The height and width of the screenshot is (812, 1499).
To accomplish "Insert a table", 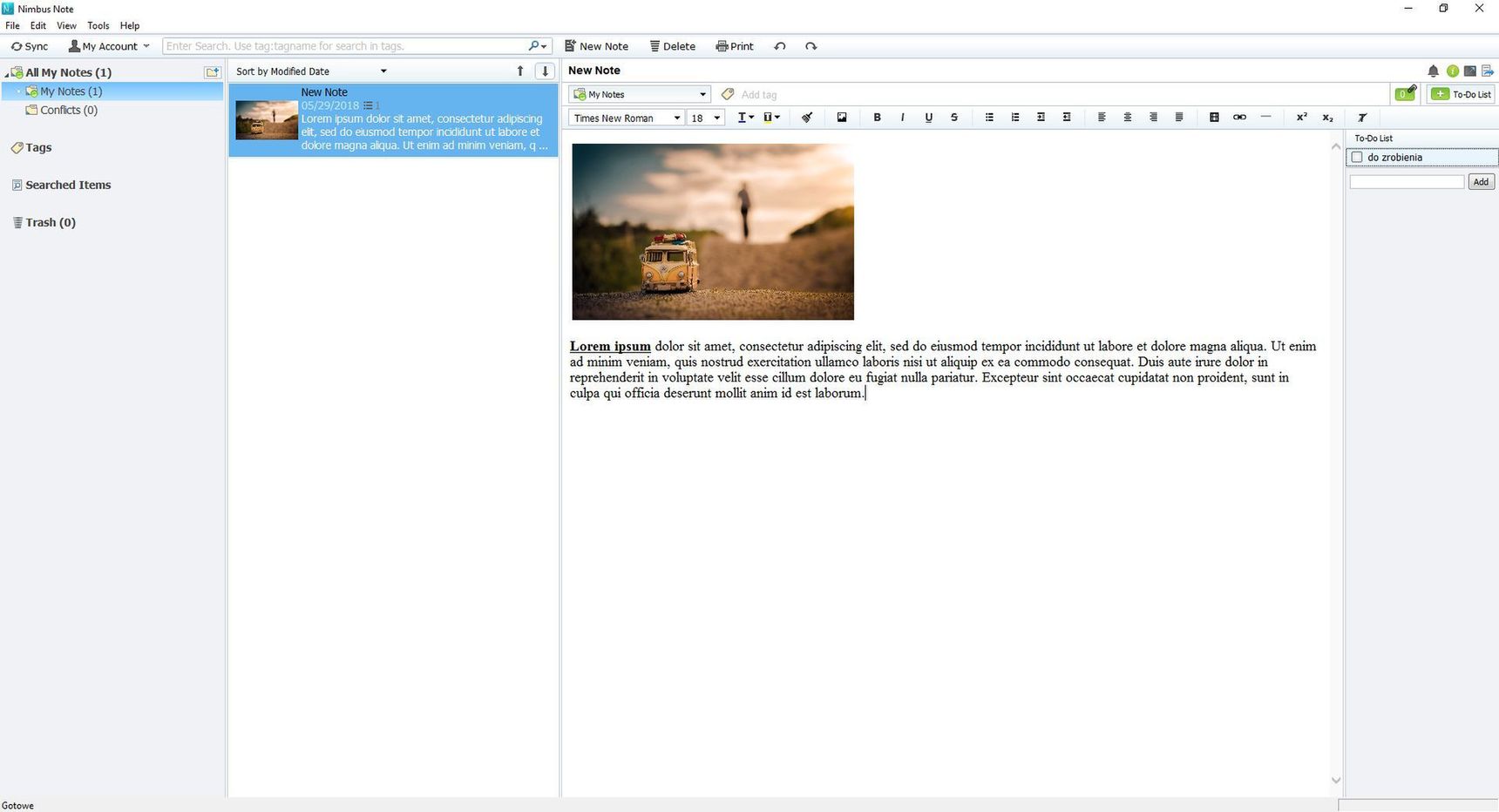I will [1214, 118].
